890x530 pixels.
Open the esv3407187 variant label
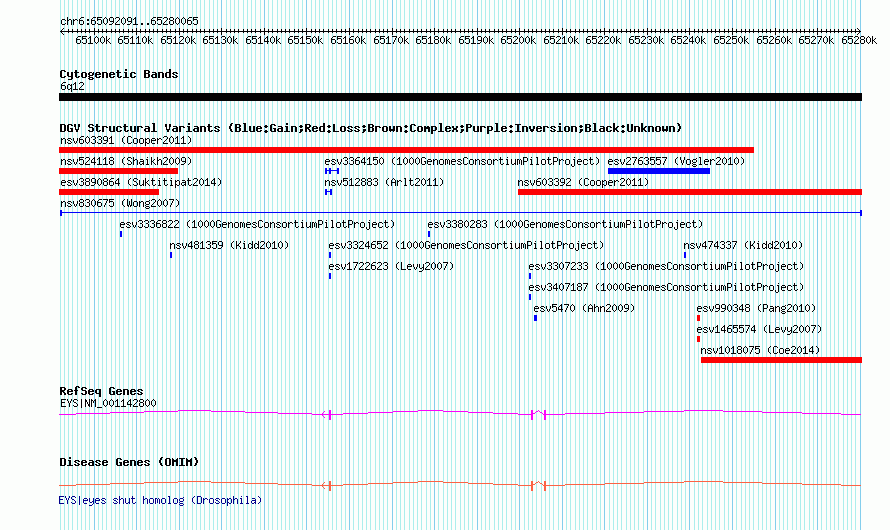pos(666,288)
